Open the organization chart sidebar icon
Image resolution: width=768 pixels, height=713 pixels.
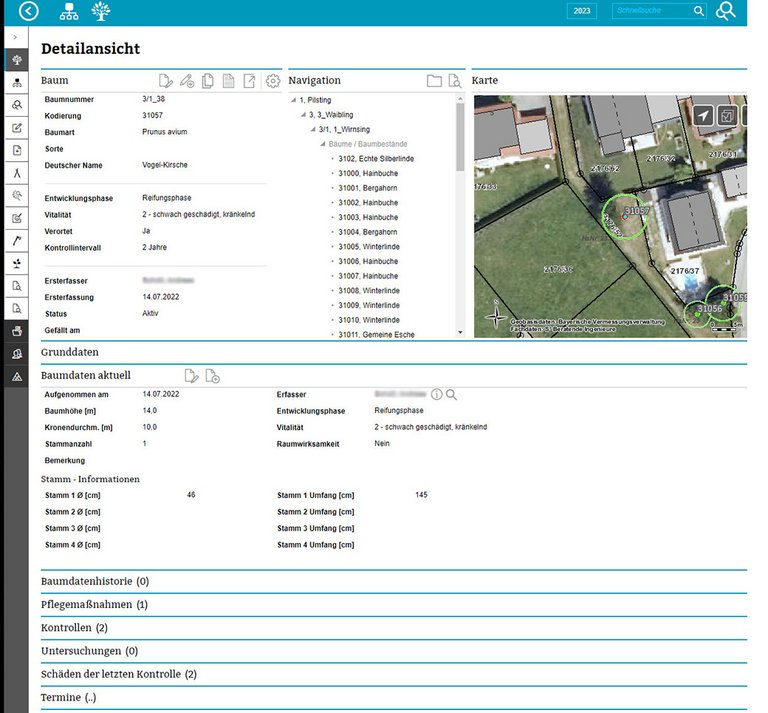17,83
